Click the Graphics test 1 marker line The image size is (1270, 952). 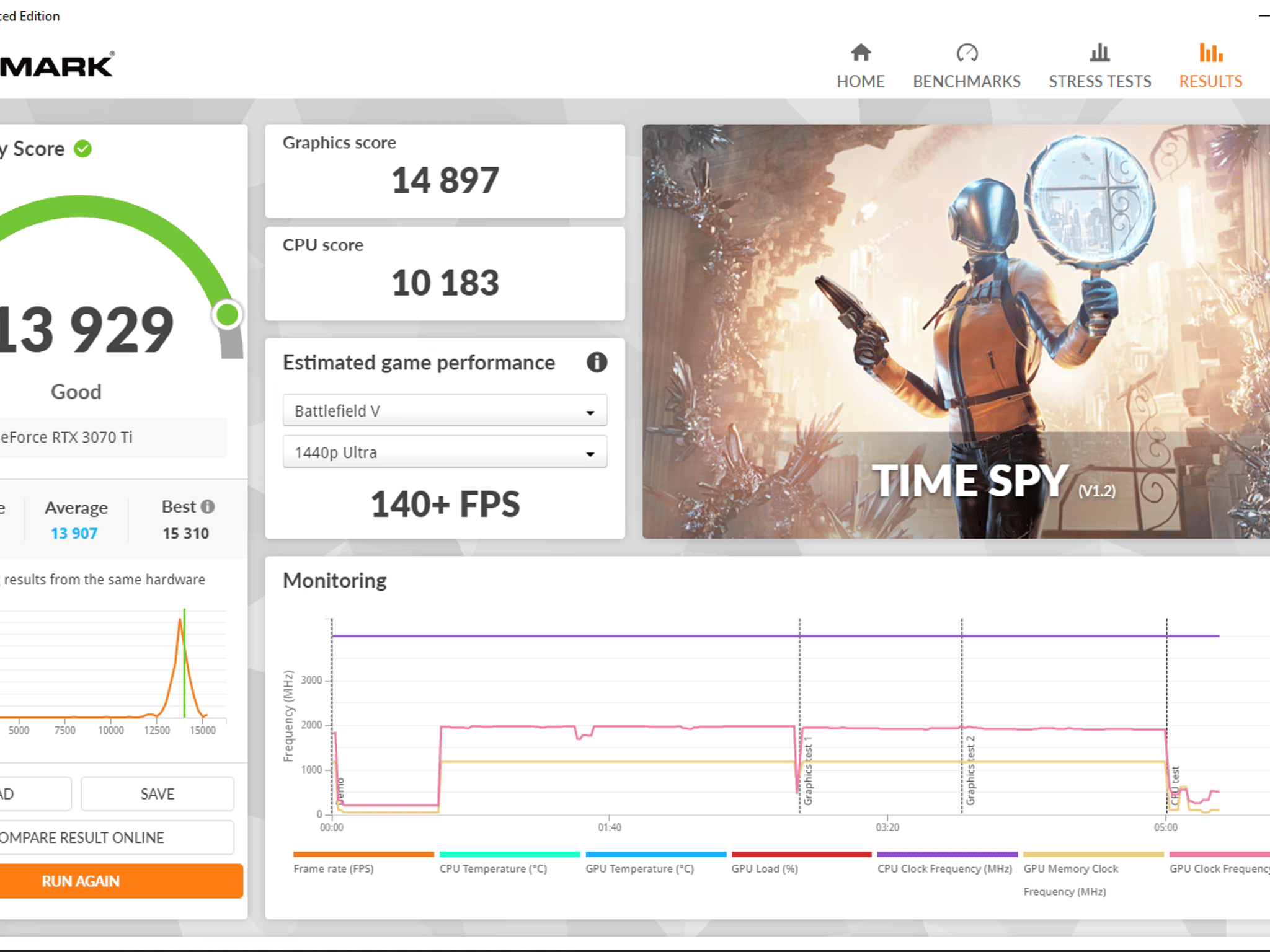click(x=799, y=716)
